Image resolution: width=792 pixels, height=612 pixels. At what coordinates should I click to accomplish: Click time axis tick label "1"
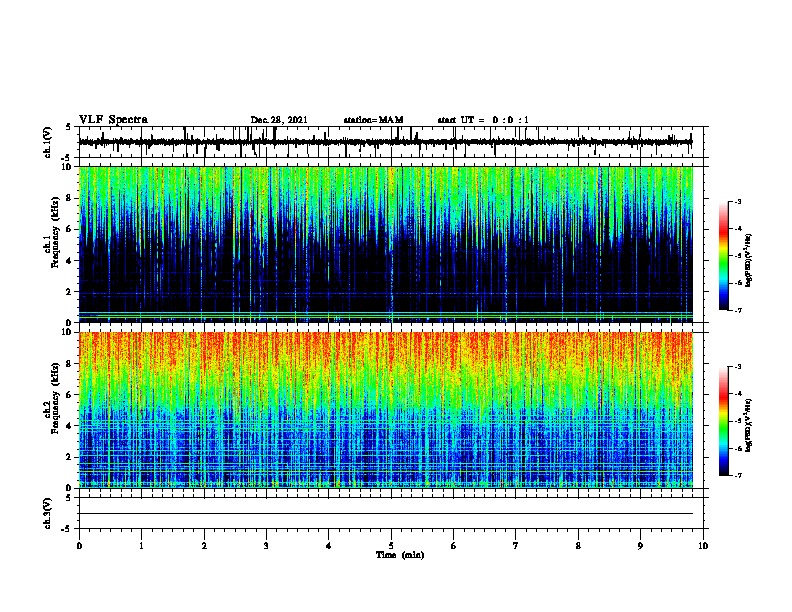click(x=141, y=546)
